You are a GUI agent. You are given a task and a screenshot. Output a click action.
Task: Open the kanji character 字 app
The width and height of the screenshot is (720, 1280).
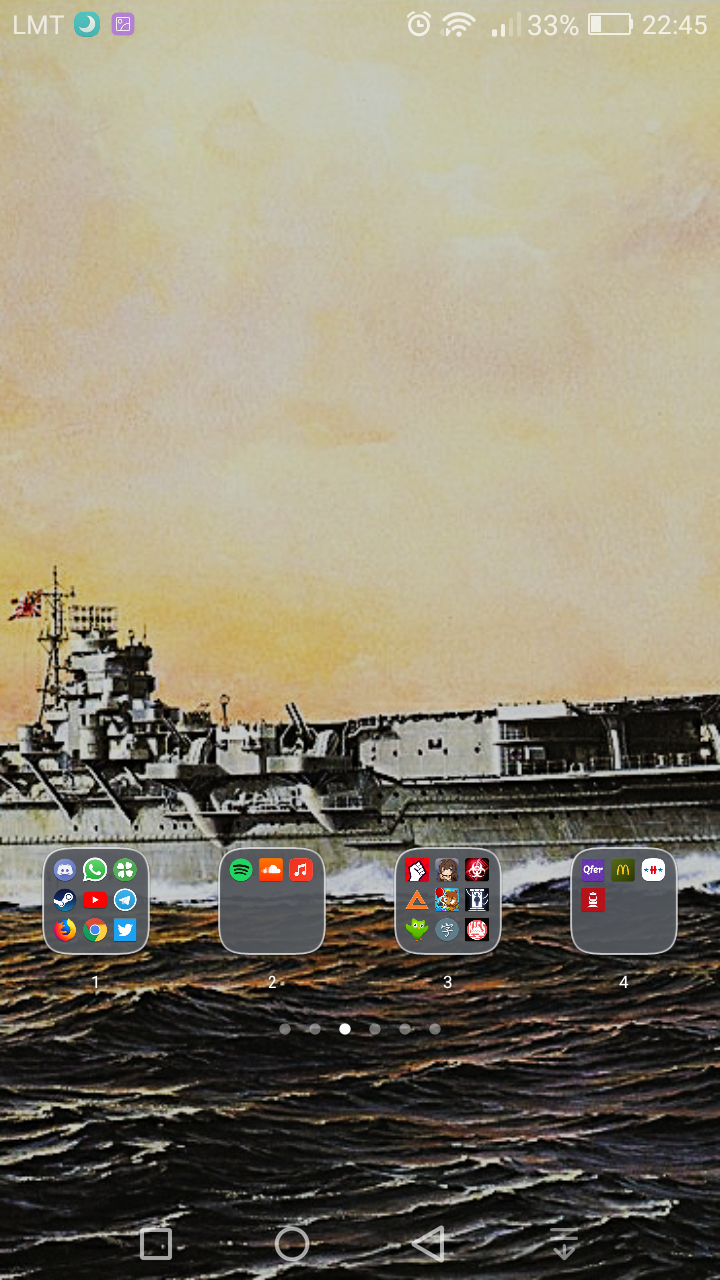447,930
